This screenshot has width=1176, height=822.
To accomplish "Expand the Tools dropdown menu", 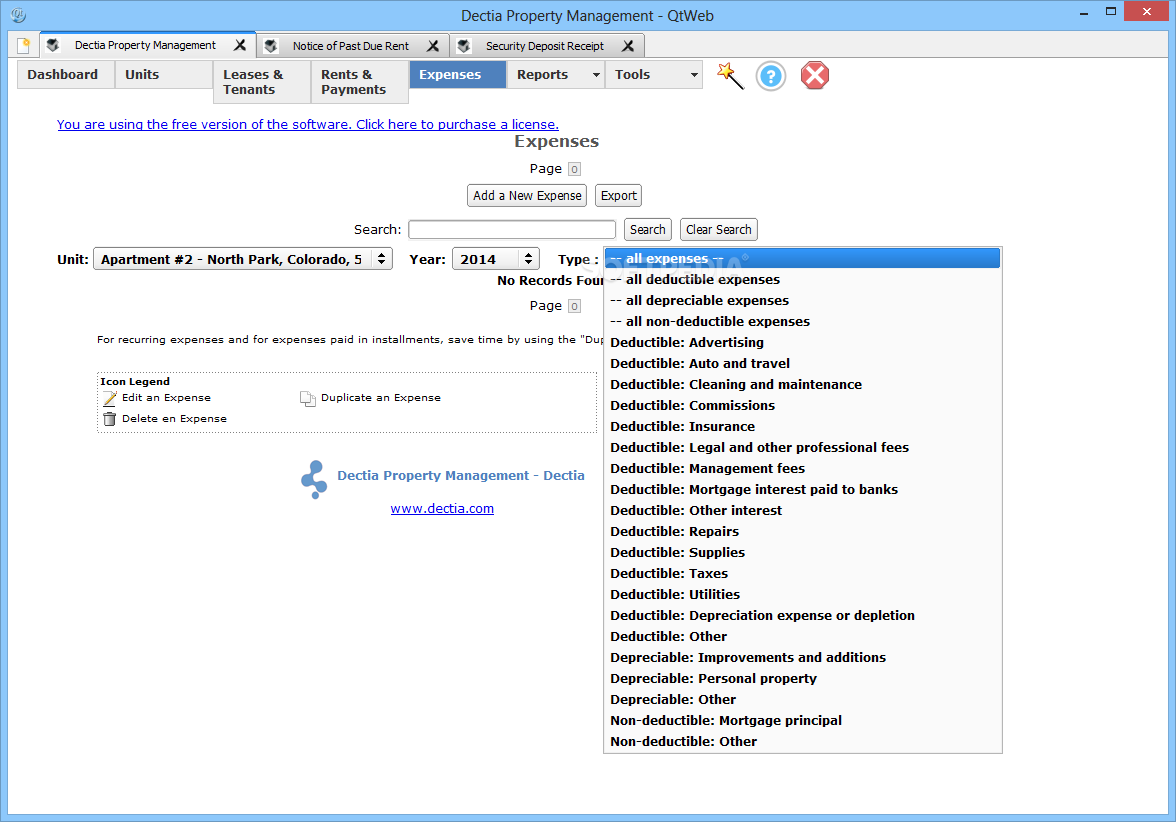I will click(654, 74).
